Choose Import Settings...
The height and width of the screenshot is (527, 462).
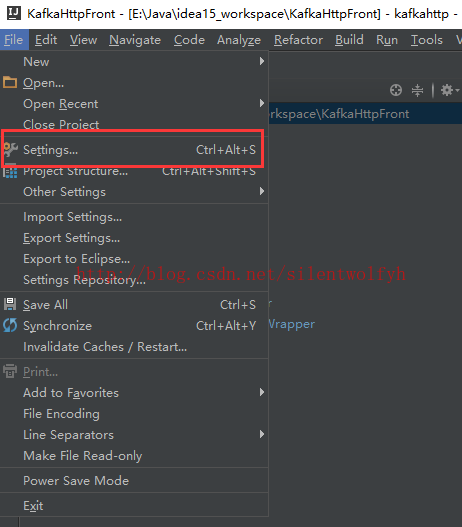click(x=134, y=217)
